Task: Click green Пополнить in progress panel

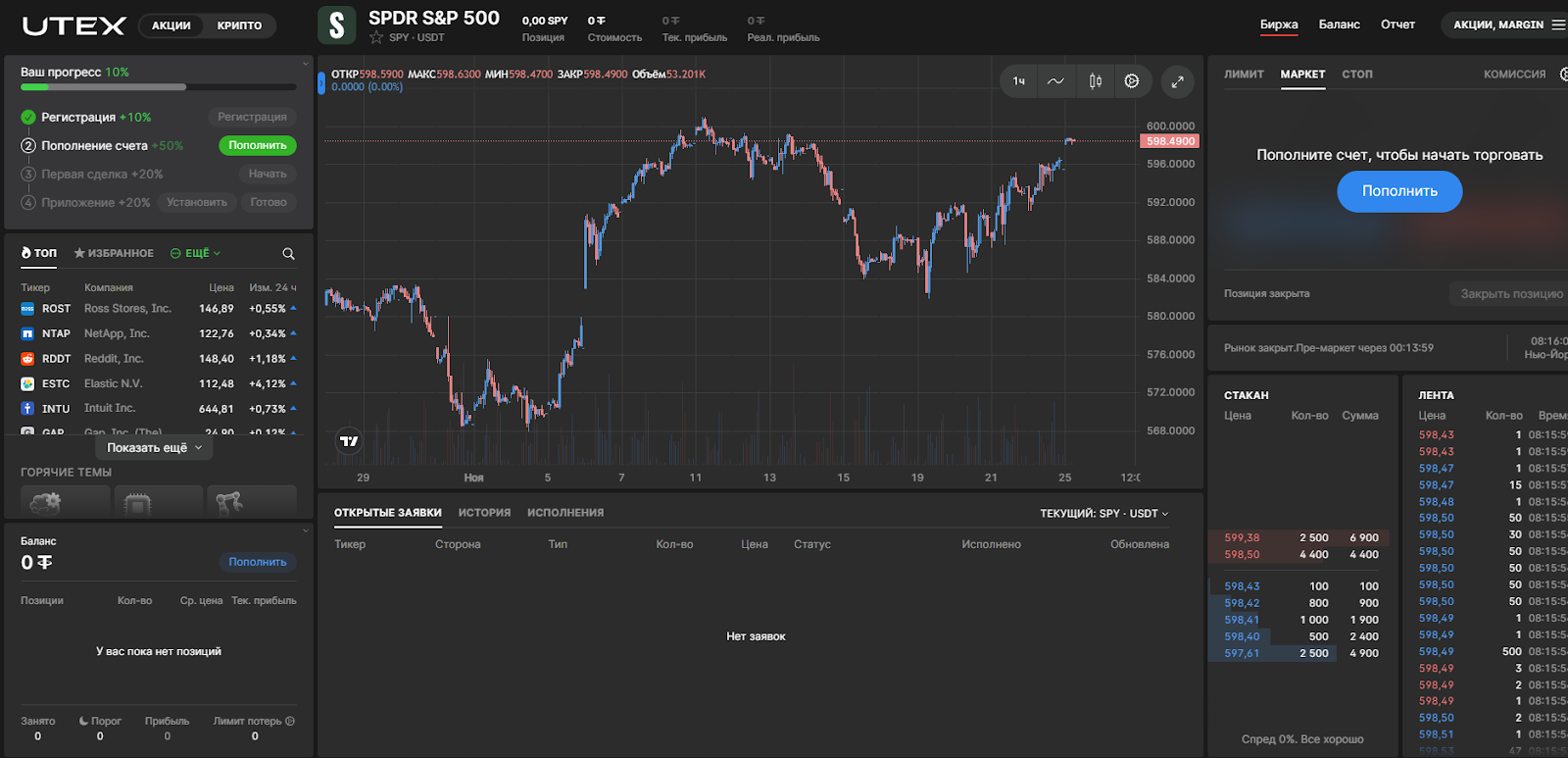Action: [258, 145]
